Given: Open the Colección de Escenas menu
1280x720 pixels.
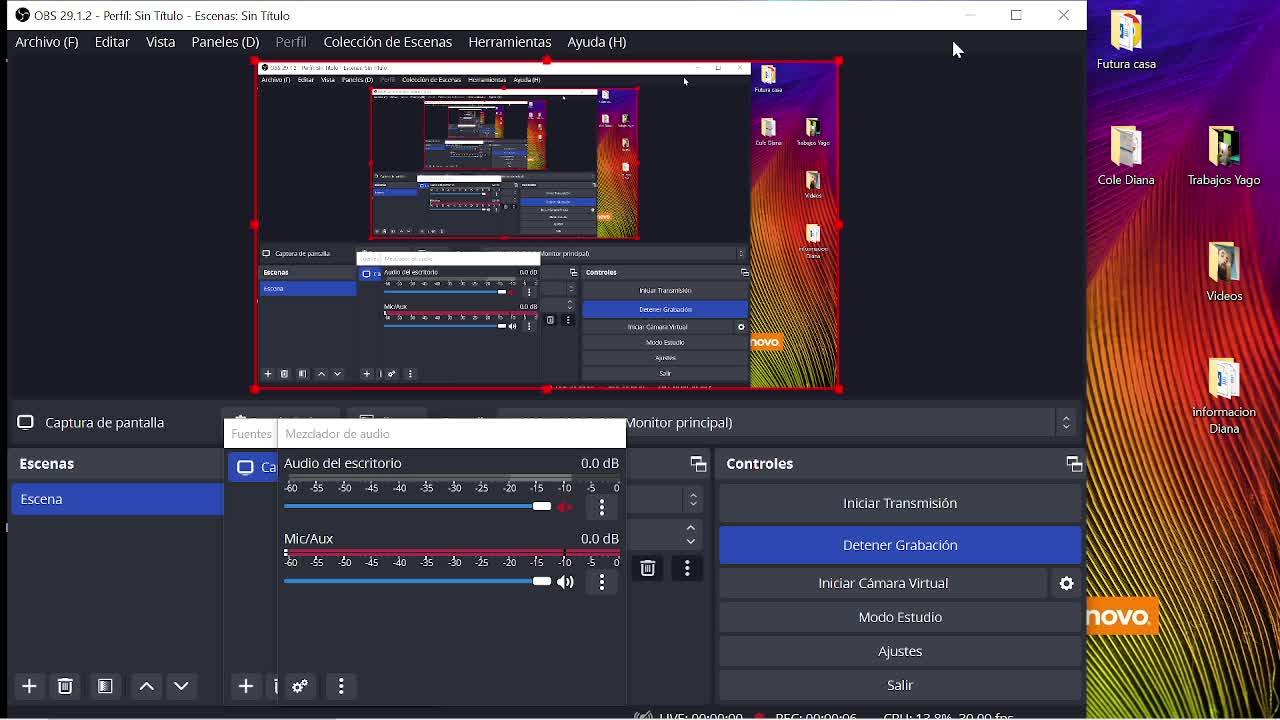Looking at the screenshot, I should point(387,42).
